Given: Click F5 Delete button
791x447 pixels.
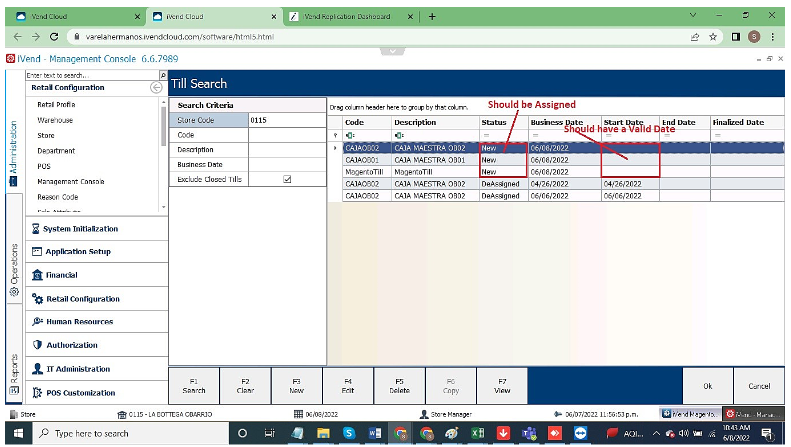Looking at the screenshot, I should point(400,386).
